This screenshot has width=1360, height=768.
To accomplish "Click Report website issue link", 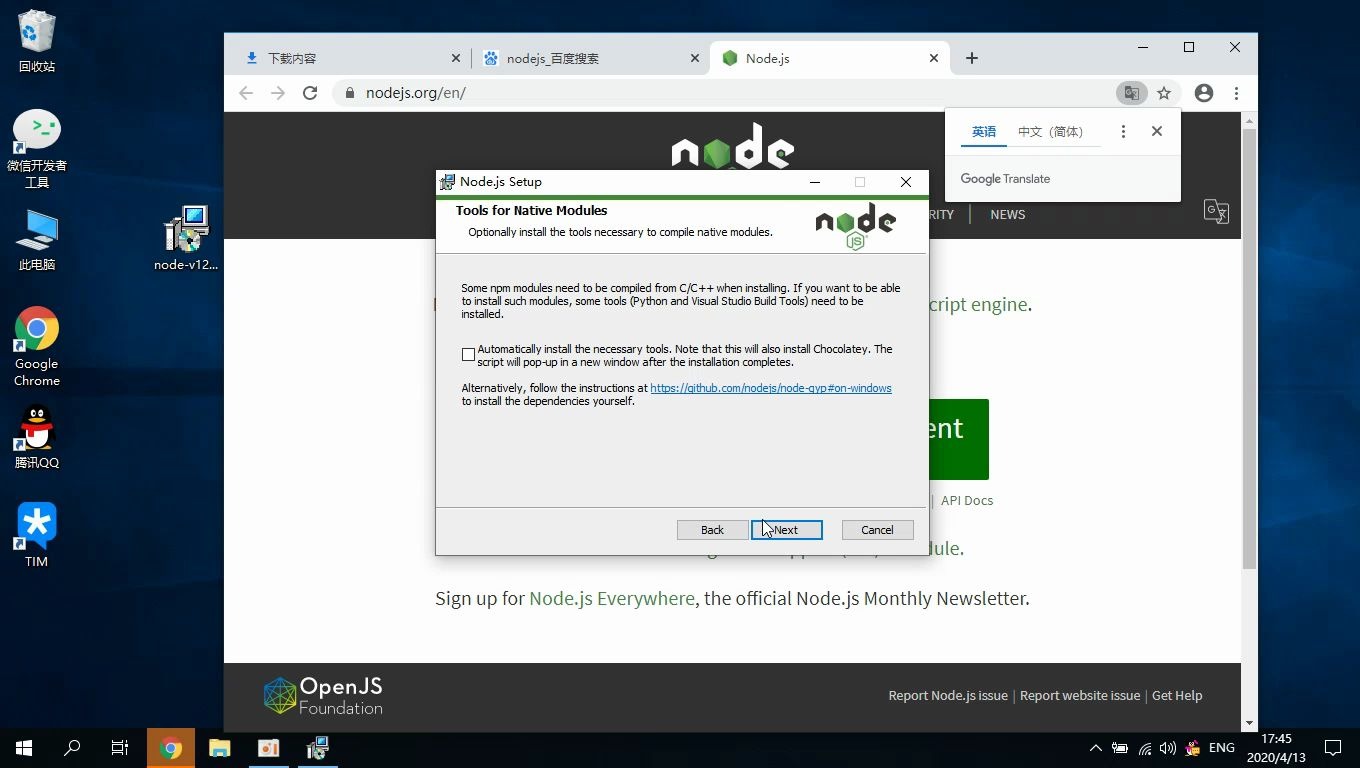I will point(1080,695).
